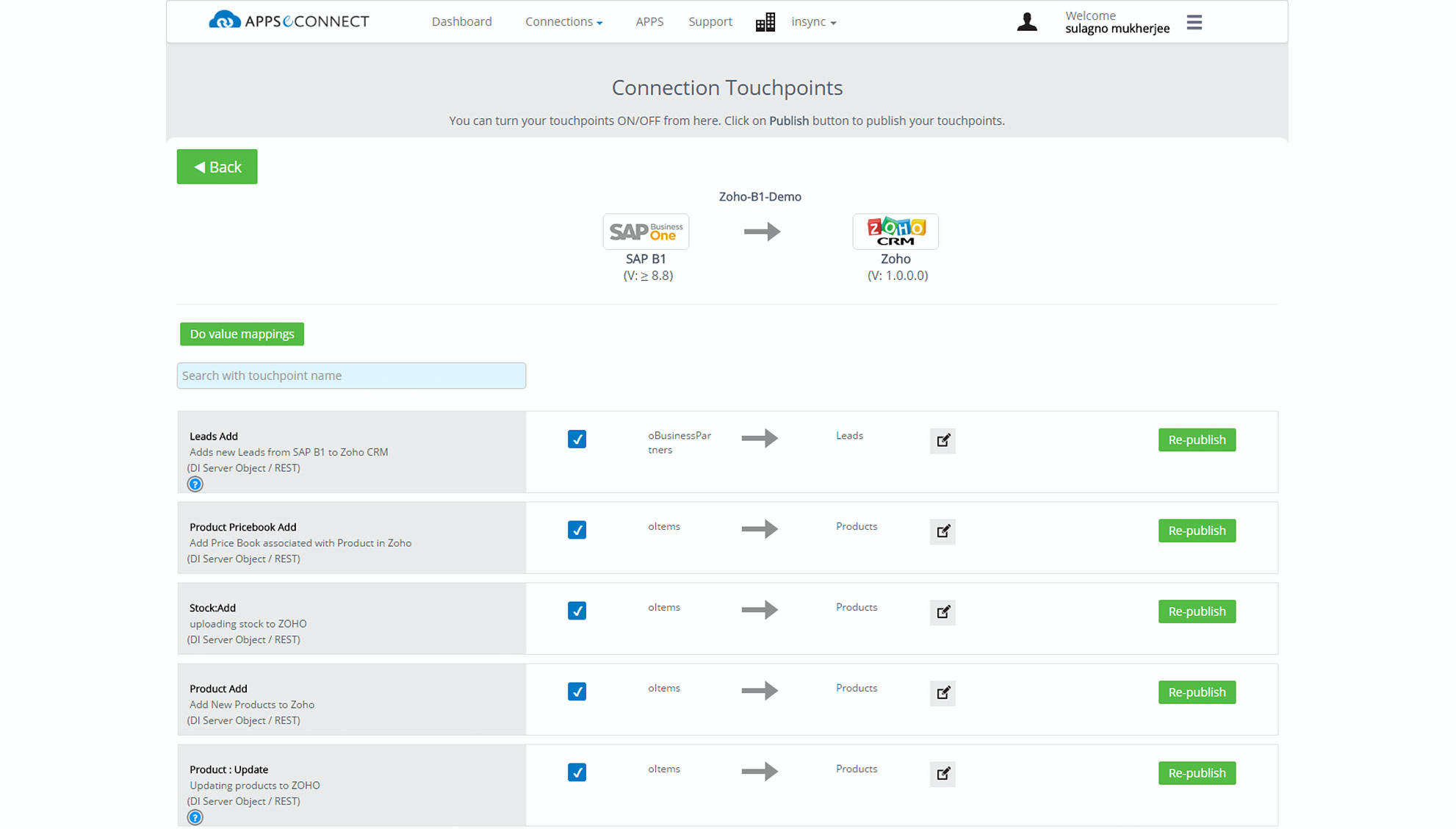The image size is (1456, 829).
Task: Click the Stock:Add touchpoint title
Action: pyautogui.click(x=213, y=609)
